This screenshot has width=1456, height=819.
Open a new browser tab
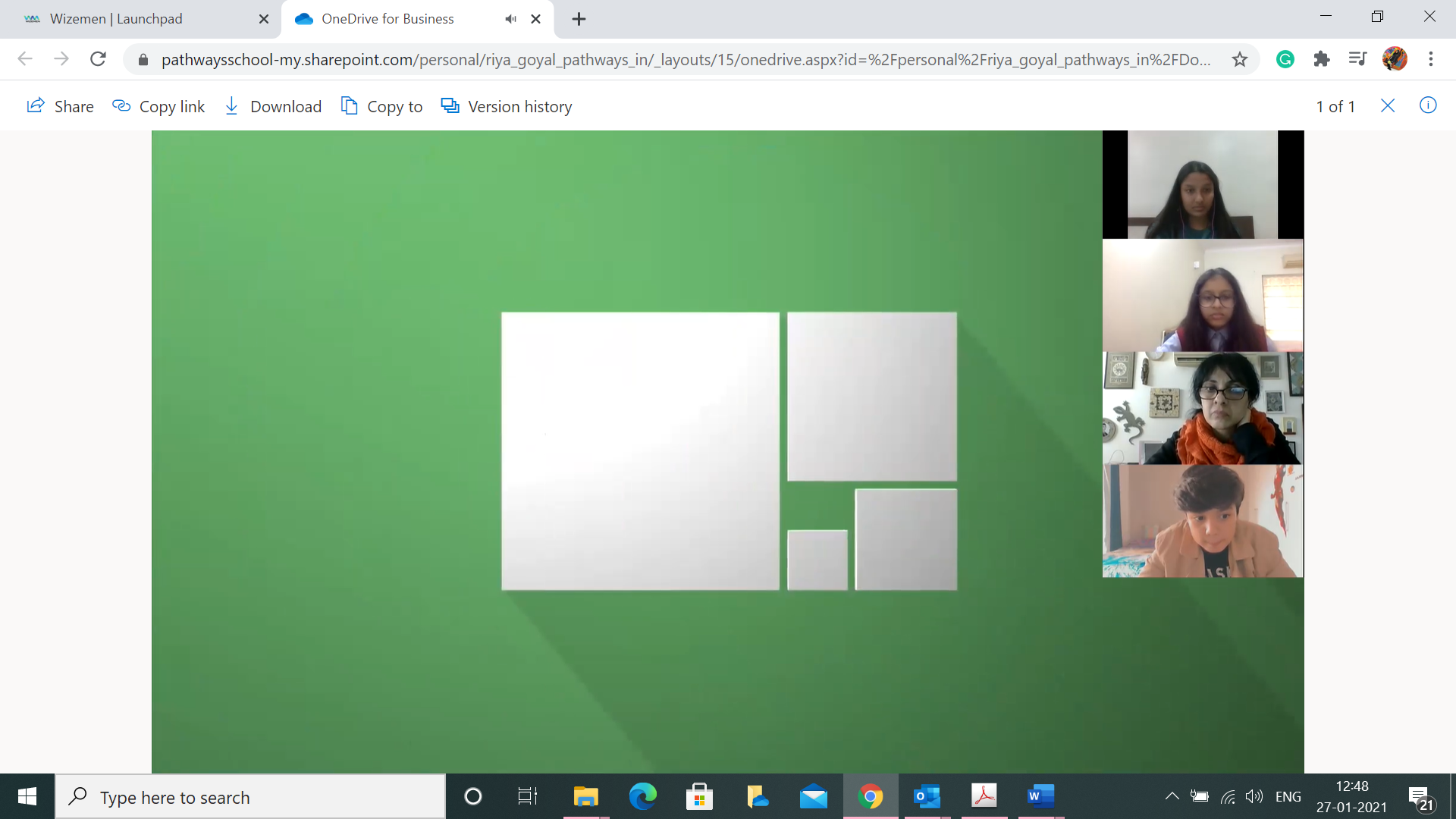(579, 19)
